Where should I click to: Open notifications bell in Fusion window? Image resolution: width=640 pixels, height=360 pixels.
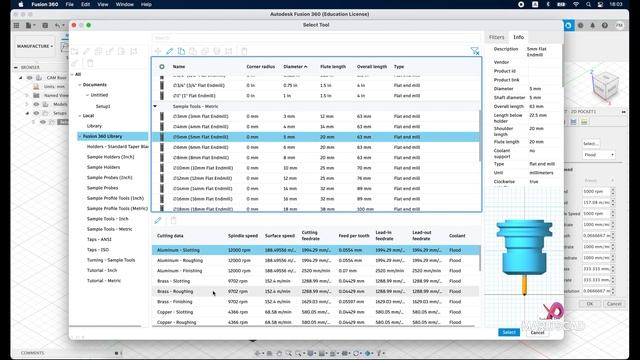click(x=593, y=25)
